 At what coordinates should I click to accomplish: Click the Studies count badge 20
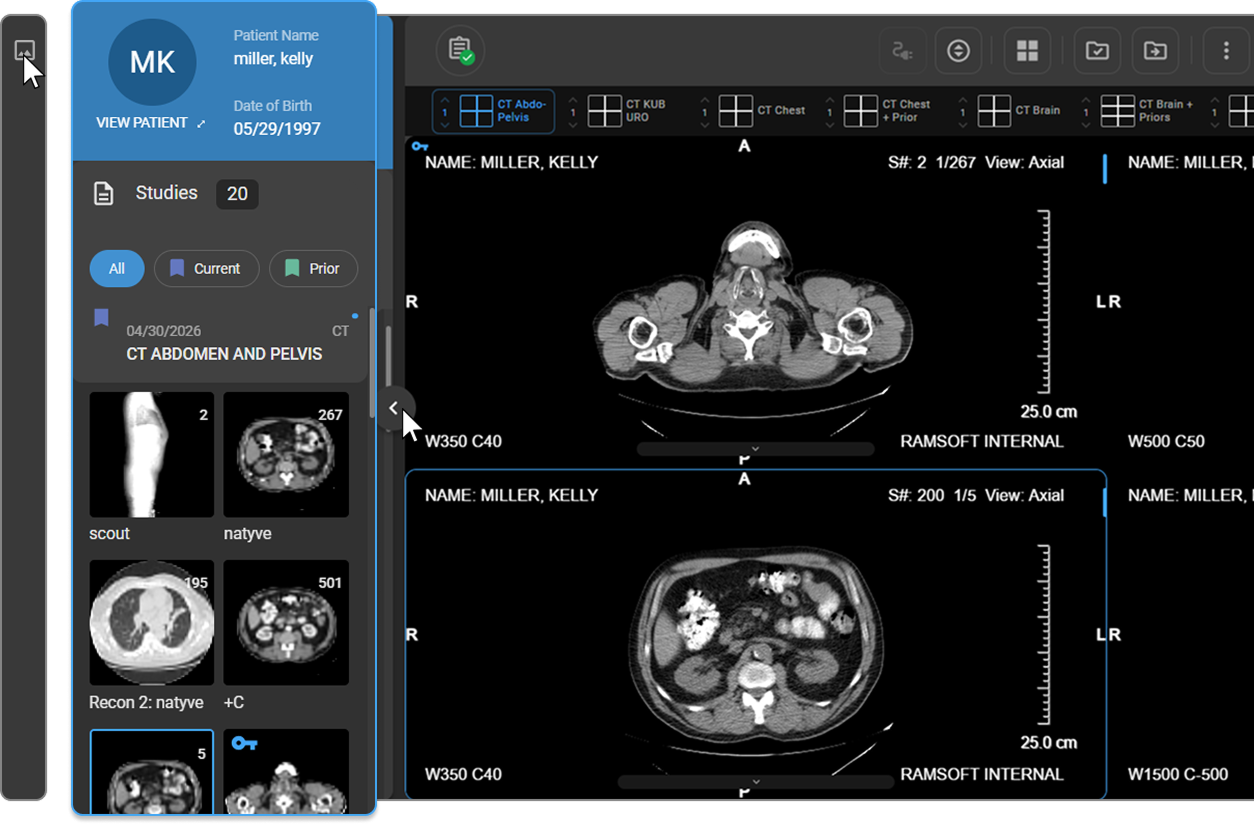[237, 194]
